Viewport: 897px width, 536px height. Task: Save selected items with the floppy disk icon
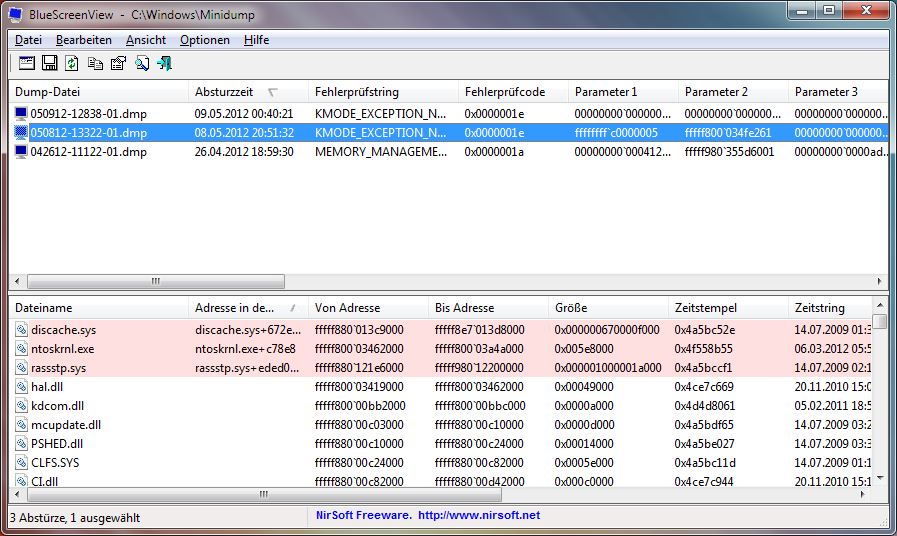click(50, 63)
